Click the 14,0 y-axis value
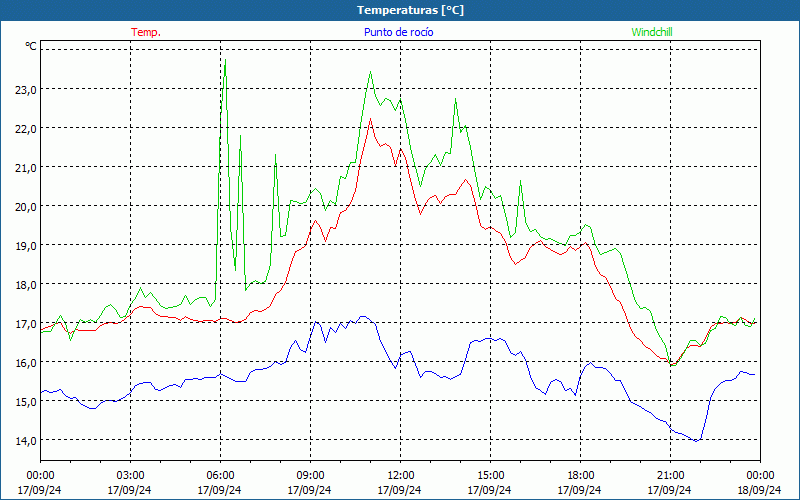The height and width of the screenshot is (500, 800). click(26, 441)
